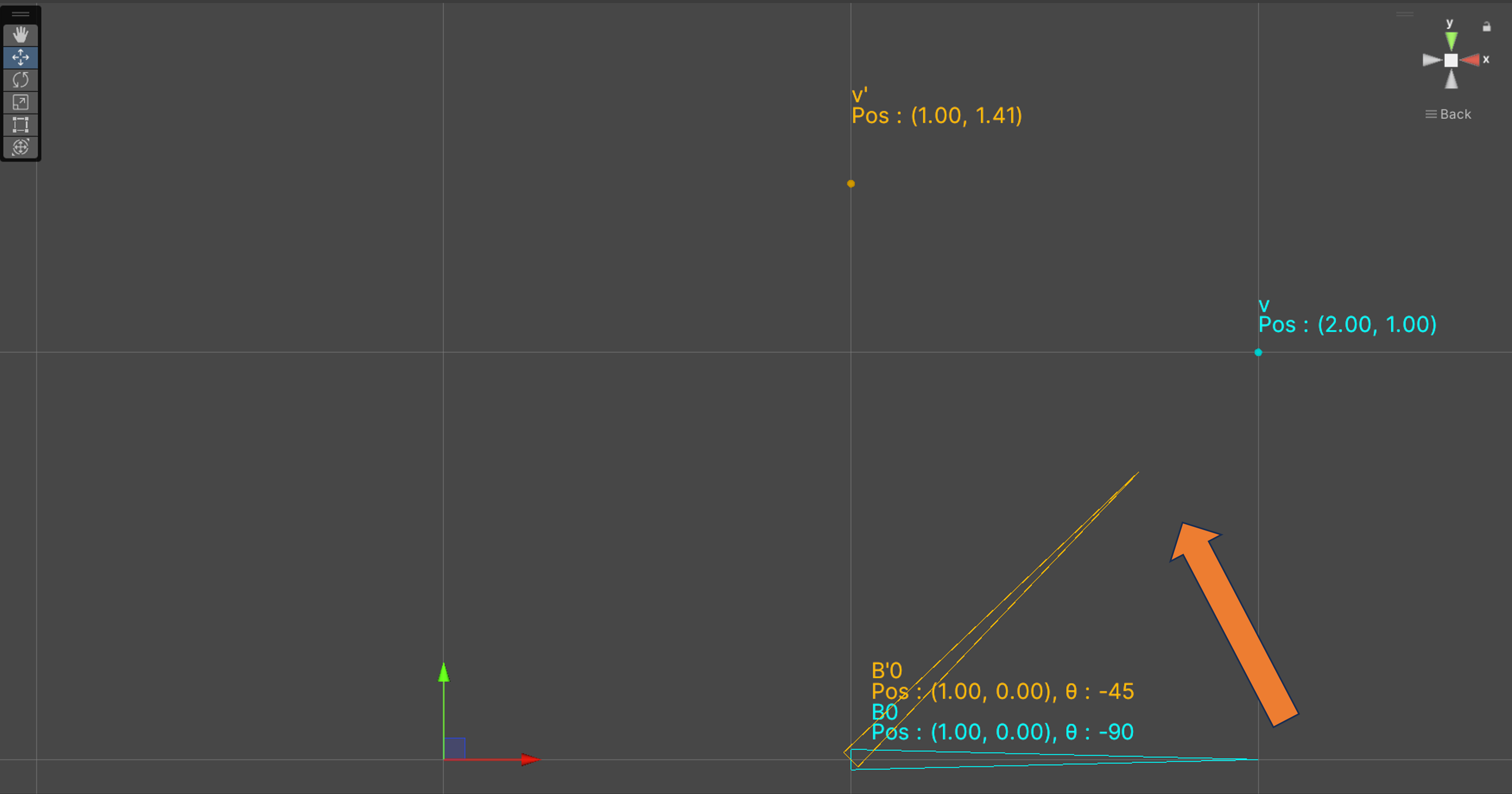Click the gray bottom cone of orientation gizmo
Screen dimensions: 1512x794
point(1451,80)
